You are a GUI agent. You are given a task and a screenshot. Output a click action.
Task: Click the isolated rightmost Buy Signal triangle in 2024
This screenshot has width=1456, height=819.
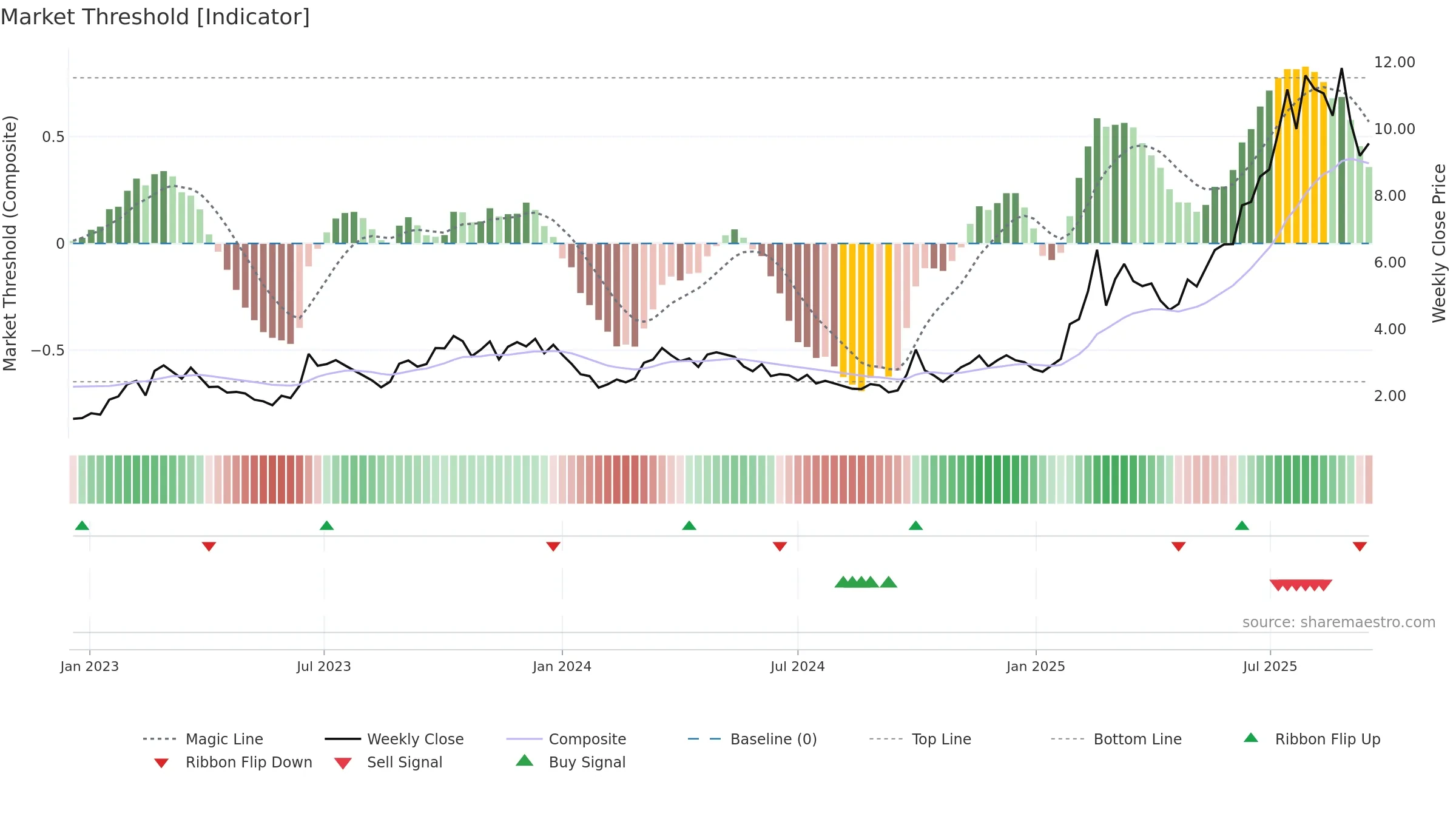point(889,582)
